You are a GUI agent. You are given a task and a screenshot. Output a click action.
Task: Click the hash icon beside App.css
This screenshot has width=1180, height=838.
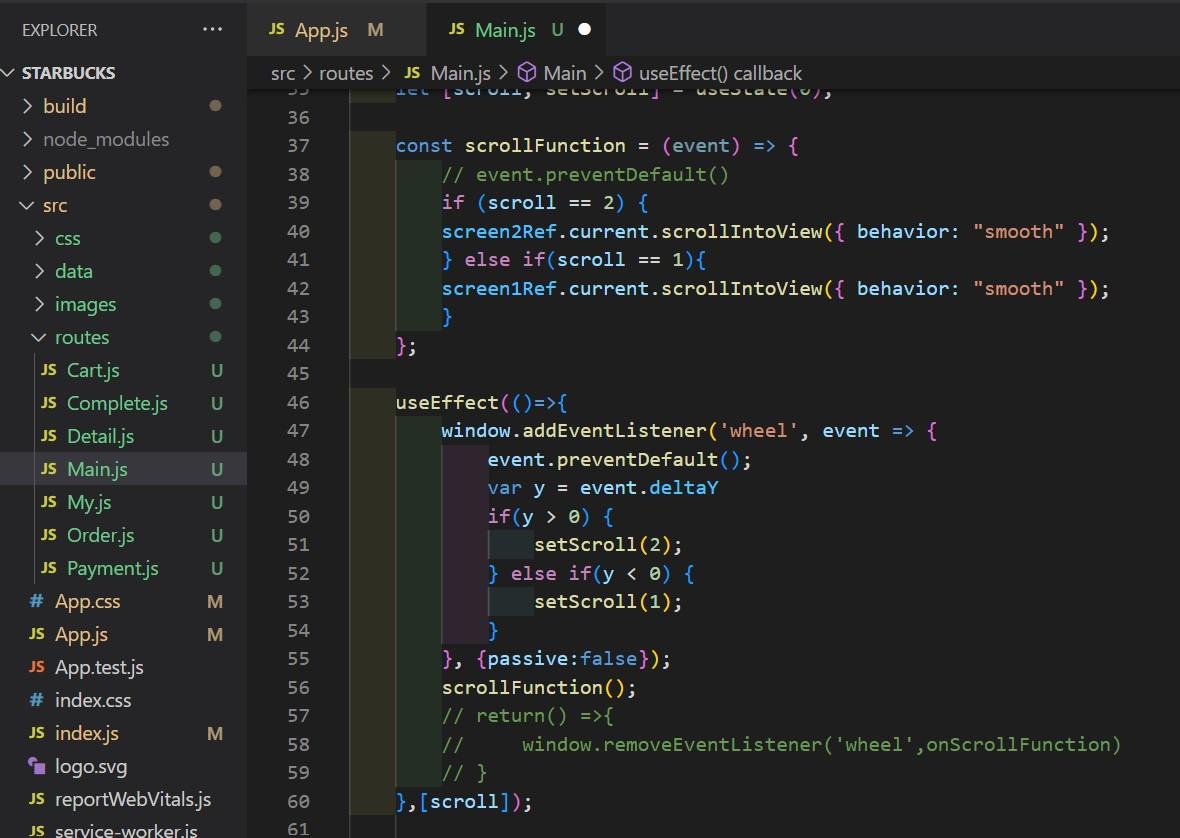click(x=36, y=601)
